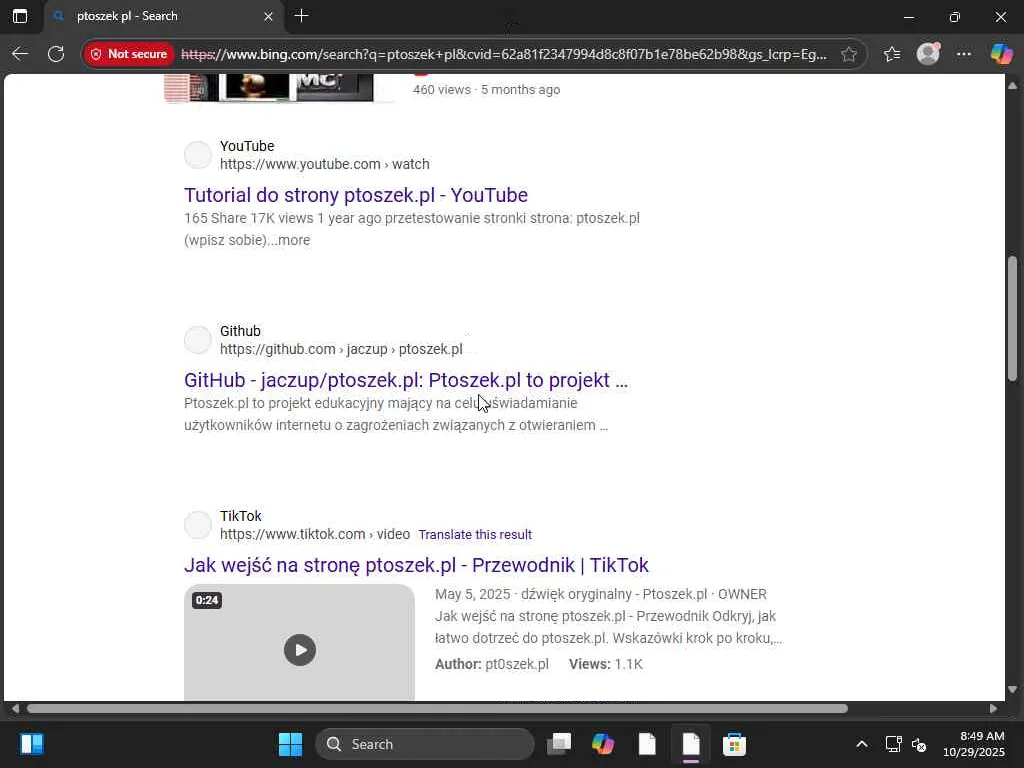
Task: Click the Views: 1.1K text
Action: pyautogui.click(x=606, y=664)
